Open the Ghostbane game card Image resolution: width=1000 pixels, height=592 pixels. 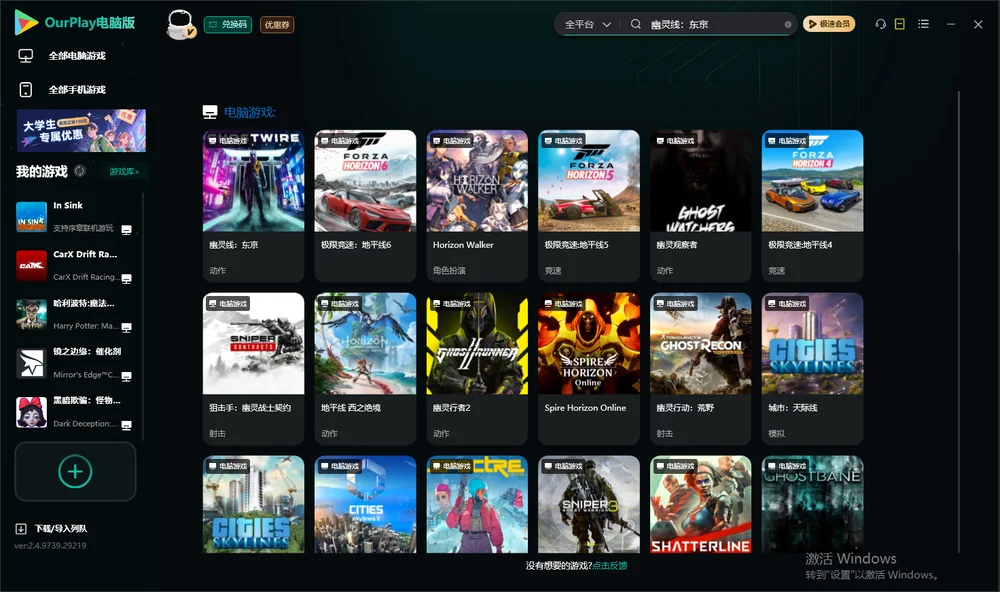point(812,504)
